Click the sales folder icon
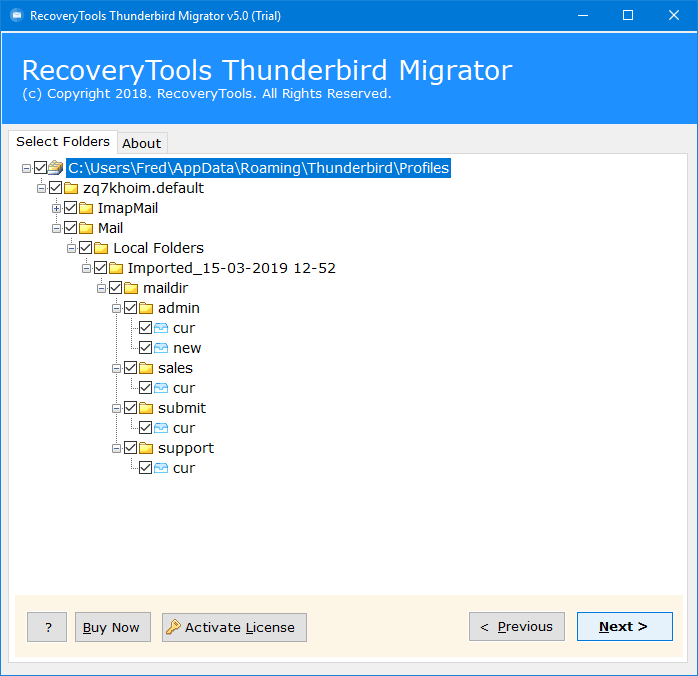The width and height of the screenshot is (698, 676). coord(146,368)
